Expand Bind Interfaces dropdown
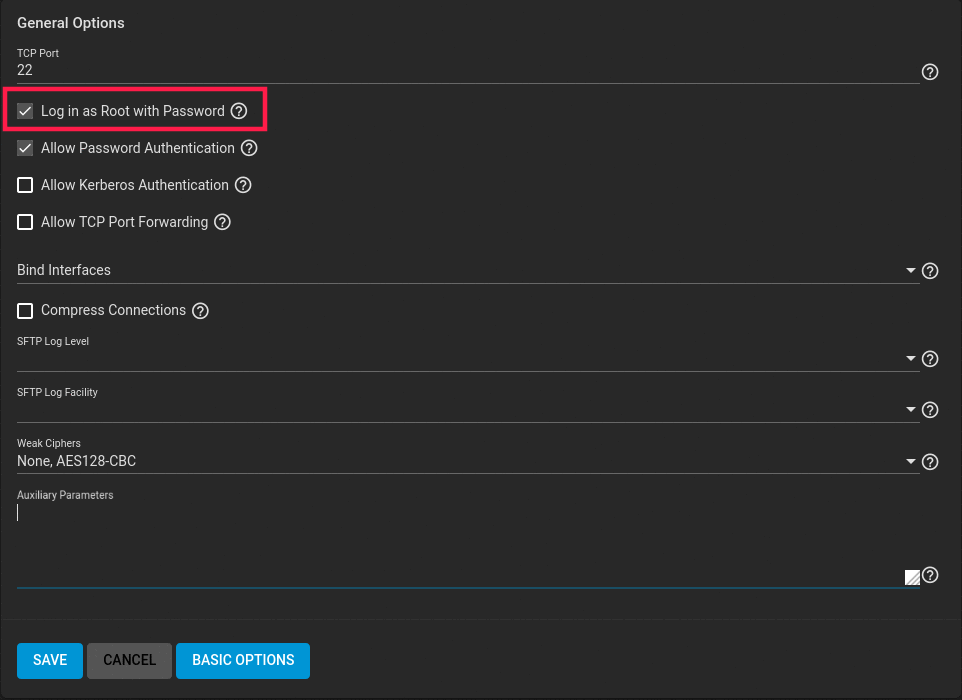This screenshot has width=962, height=700. (910, 271)
